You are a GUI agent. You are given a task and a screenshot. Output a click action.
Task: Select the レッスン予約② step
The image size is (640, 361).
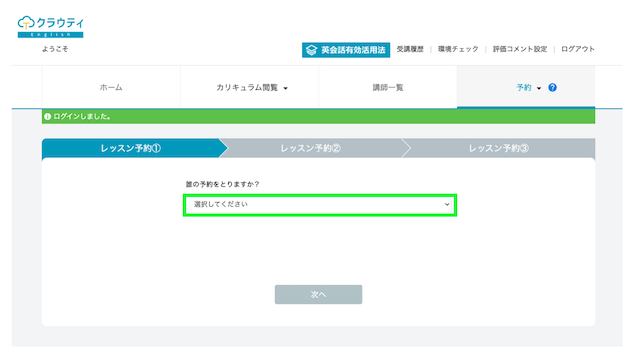[x=310, y=148]
